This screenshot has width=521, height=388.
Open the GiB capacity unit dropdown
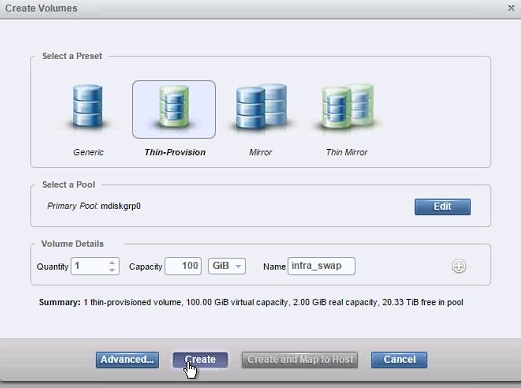(x=227, y=266)
